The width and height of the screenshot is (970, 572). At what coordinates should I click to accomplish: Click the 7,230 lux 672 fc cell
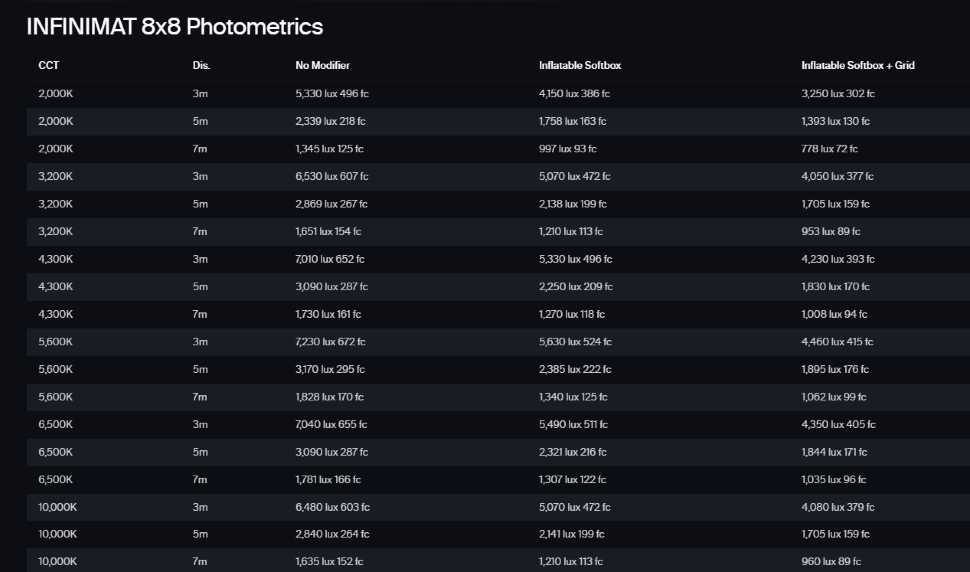pos(330,342)
